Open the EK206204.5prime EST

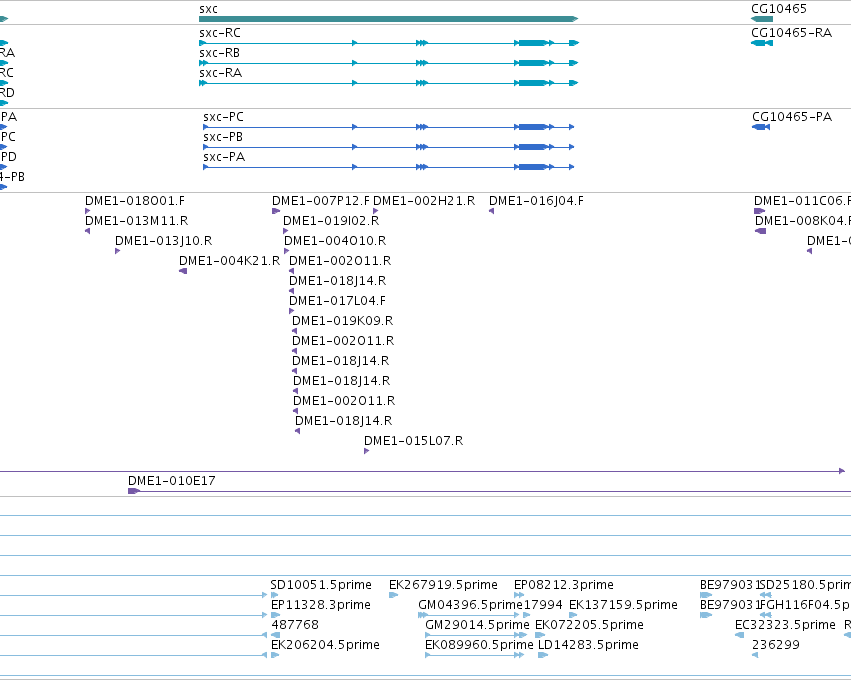coord(275,656)
